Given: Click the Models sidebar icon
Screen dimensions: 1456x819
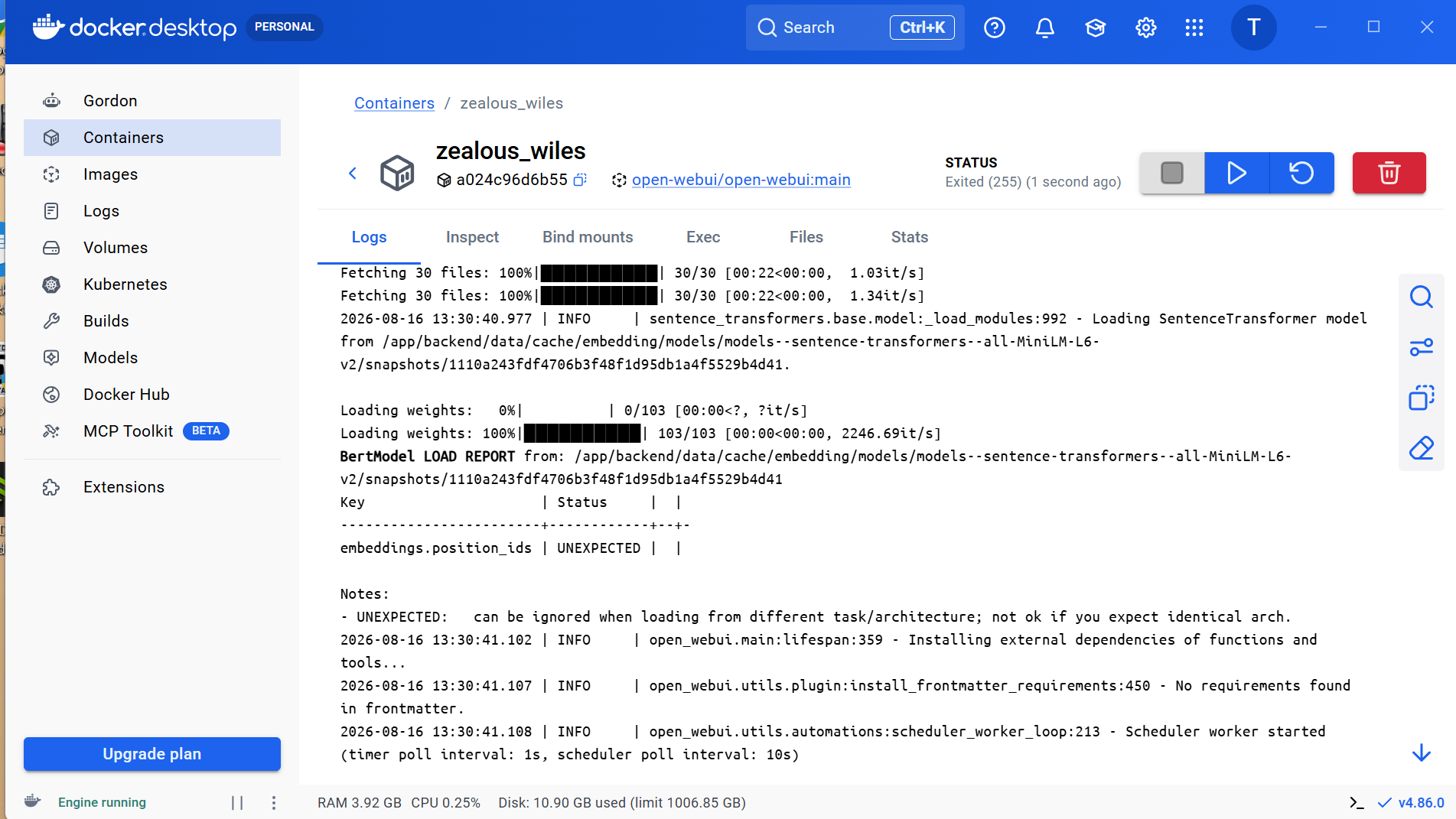Looking at the screenshot, I should coord(51,358).
